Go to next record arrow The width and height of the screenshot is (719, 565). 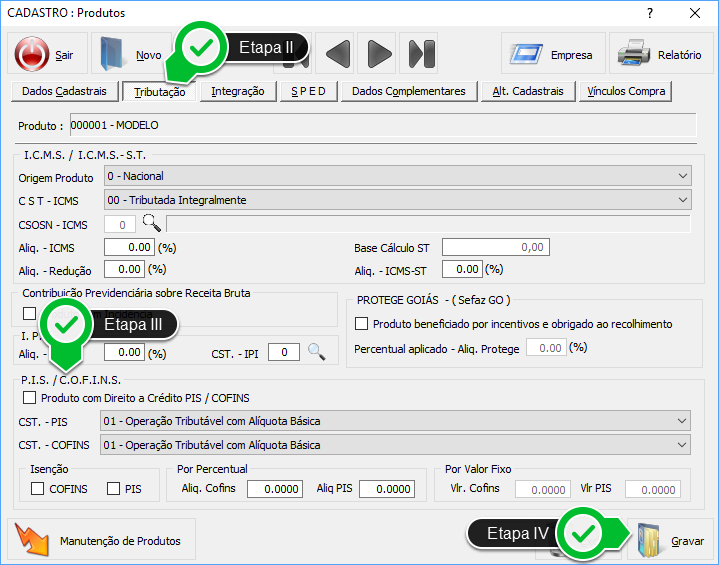click(379, 54)
